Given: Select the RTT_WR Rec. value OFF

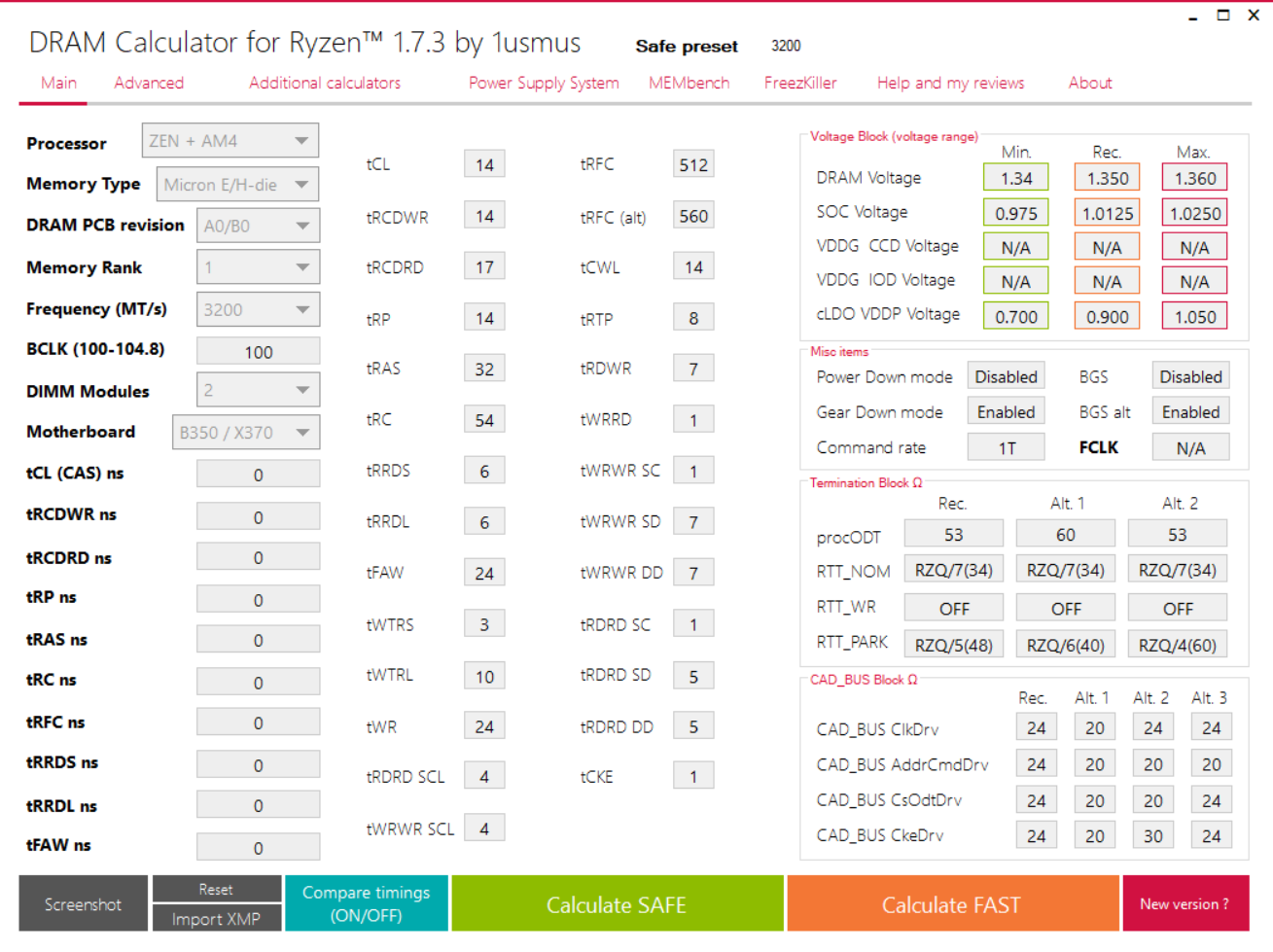Looking at the screenshot, I should tap(954, 608).
